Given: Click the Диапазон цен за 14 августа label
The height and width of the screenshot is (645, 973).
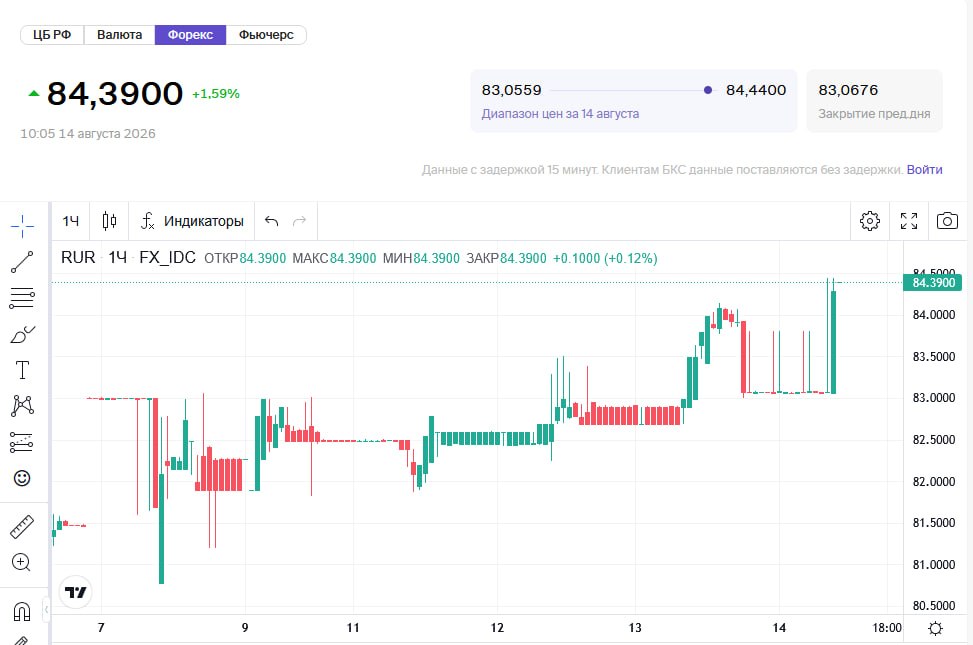Looking at the screenshot, I should (560, 114).
